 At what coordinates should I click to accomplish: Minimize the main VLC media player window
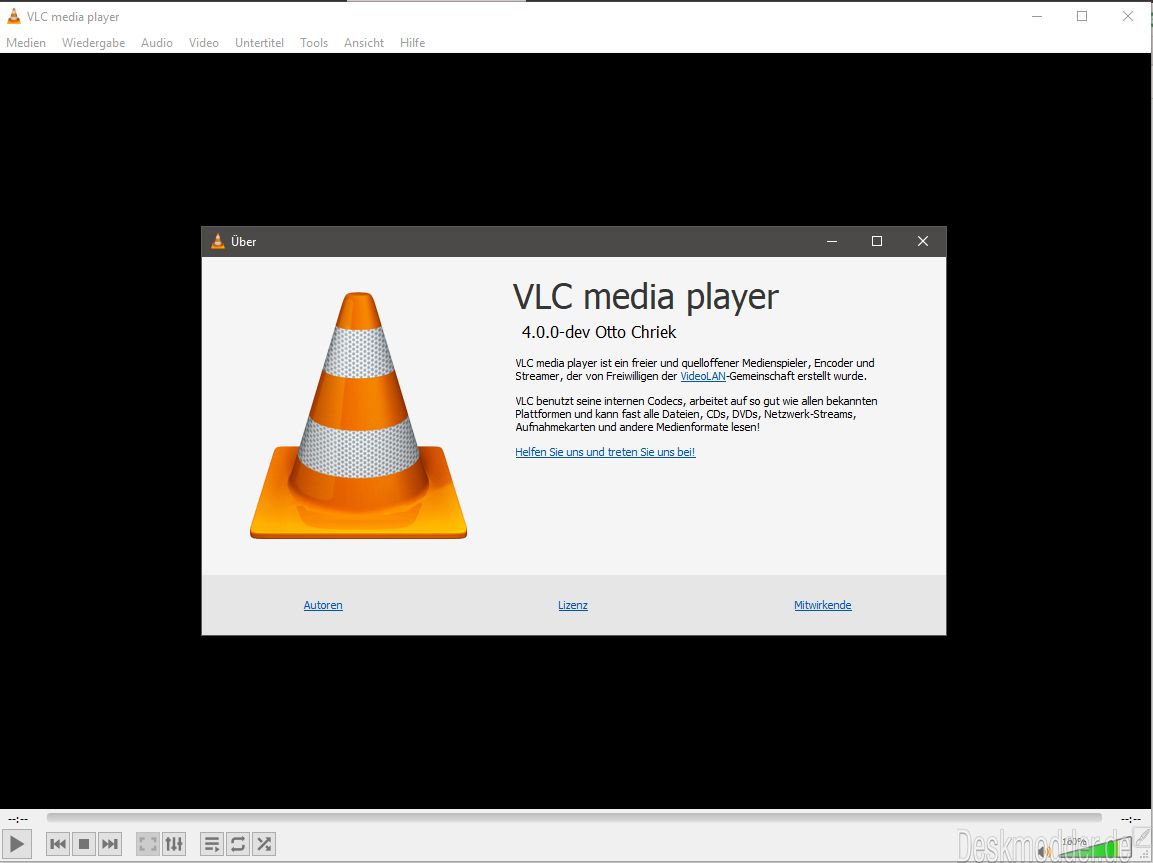[1037, 16]
